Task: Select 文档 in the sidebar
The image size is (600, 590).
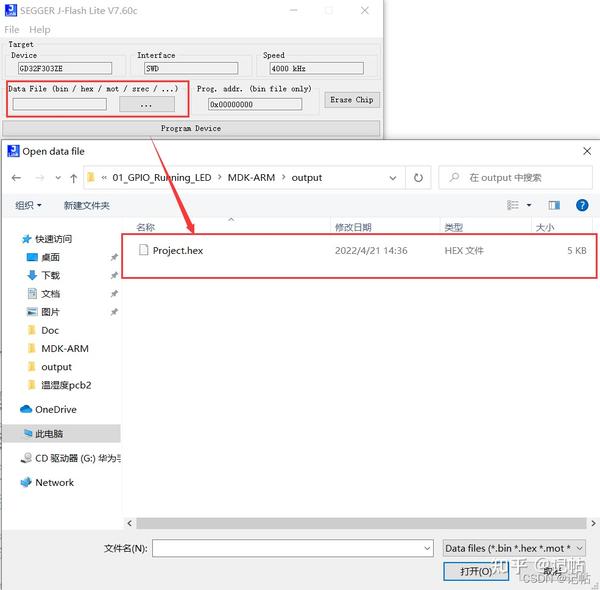Action: tap(43, 293)
